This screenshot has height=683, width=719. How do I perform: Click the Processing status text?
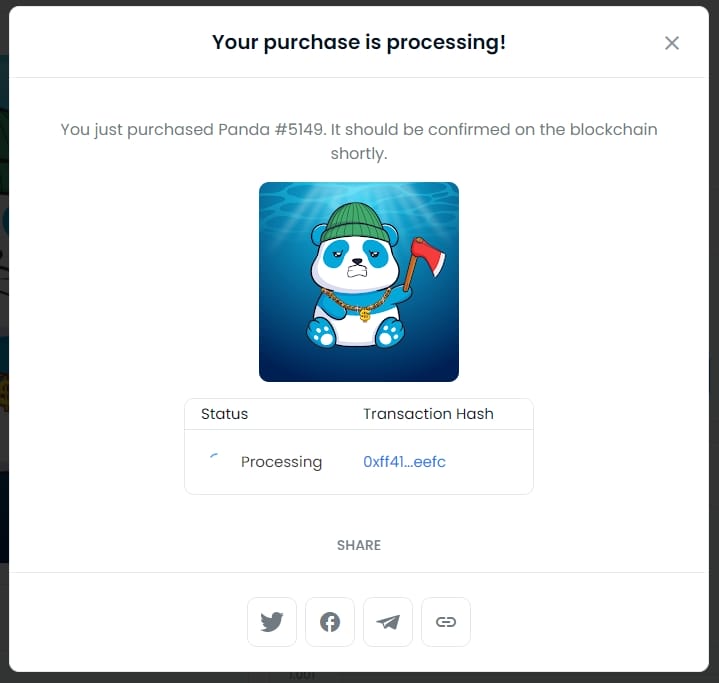pyautogui.click(x=281, y=462)
